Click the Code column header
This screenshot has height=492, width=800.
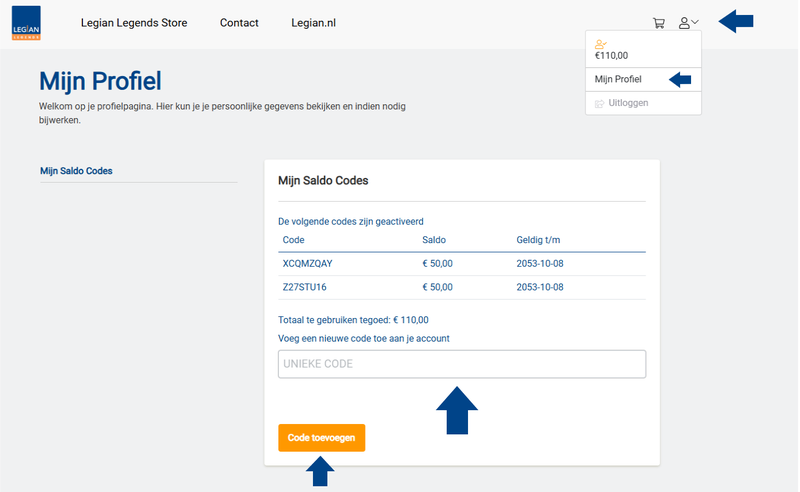coord(293,240)
